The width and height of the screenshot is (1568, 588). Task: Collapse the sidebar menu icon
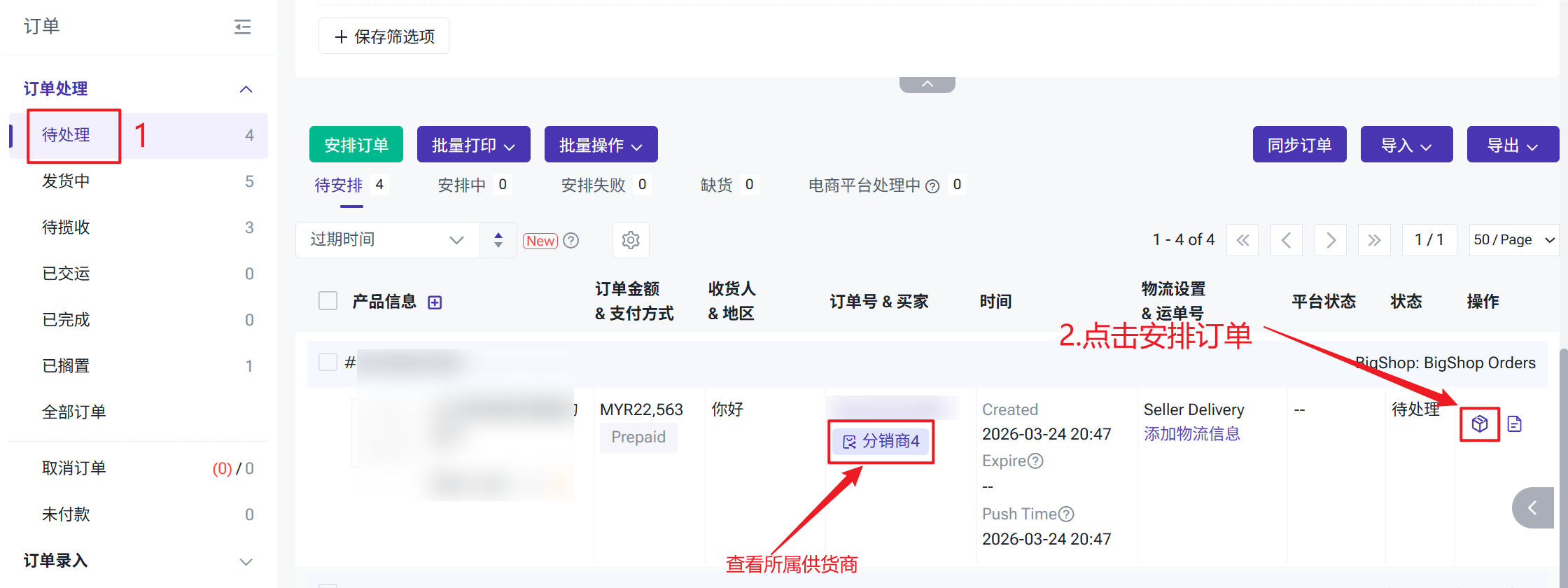coord(242,27)
